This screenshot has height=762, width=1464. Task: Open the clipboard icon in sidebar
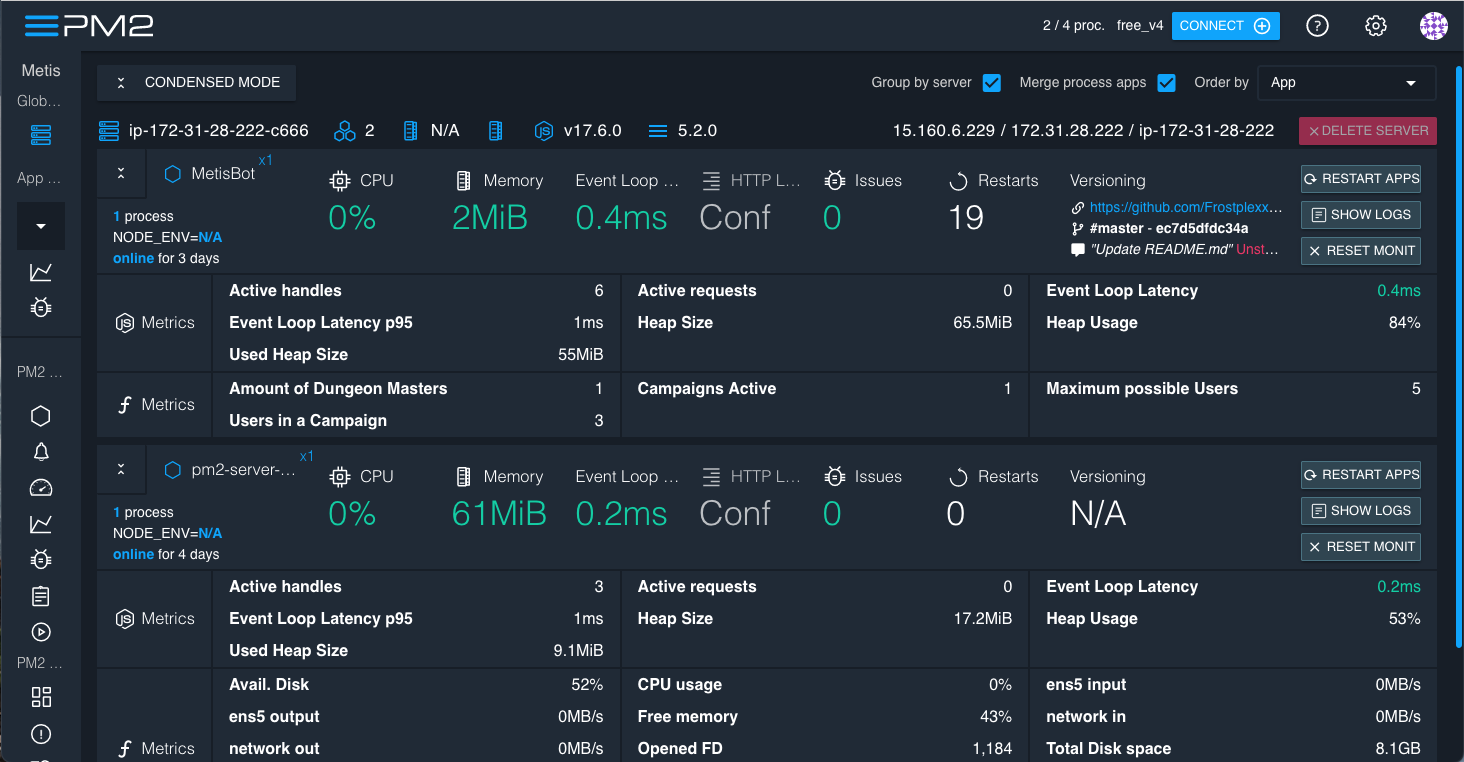41,596
